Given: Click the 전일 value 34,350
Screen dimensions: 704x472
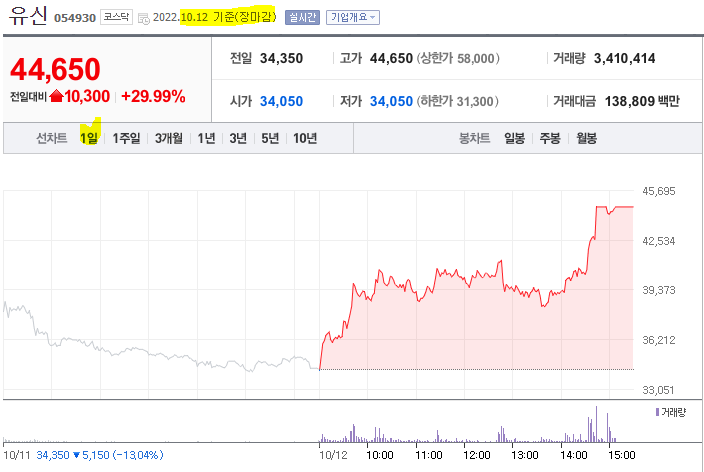Looking at the screenshot, I should click(x=282, y=58).
